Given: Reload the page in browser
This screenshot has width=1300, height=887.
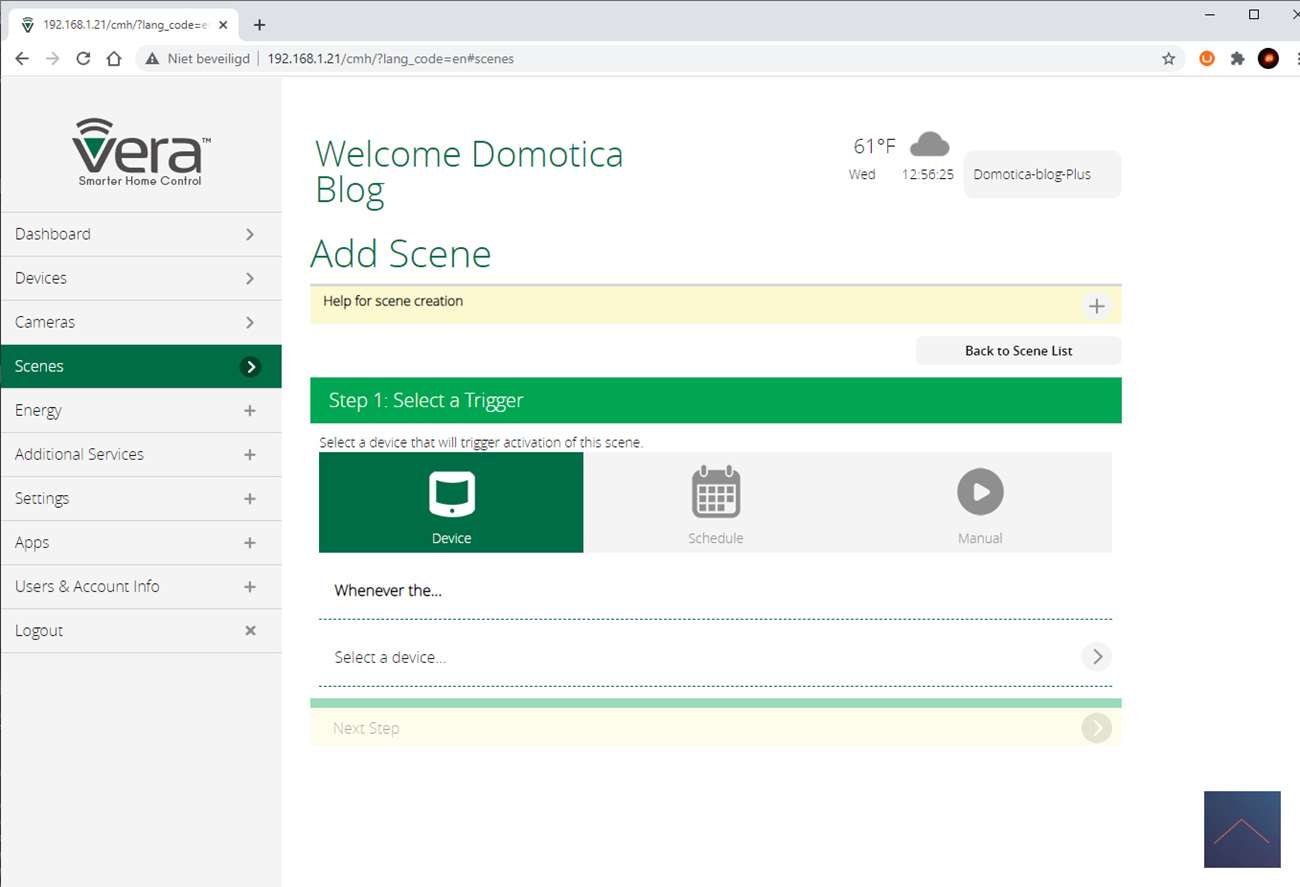Looking at the screenshot, I should (83, 59).
